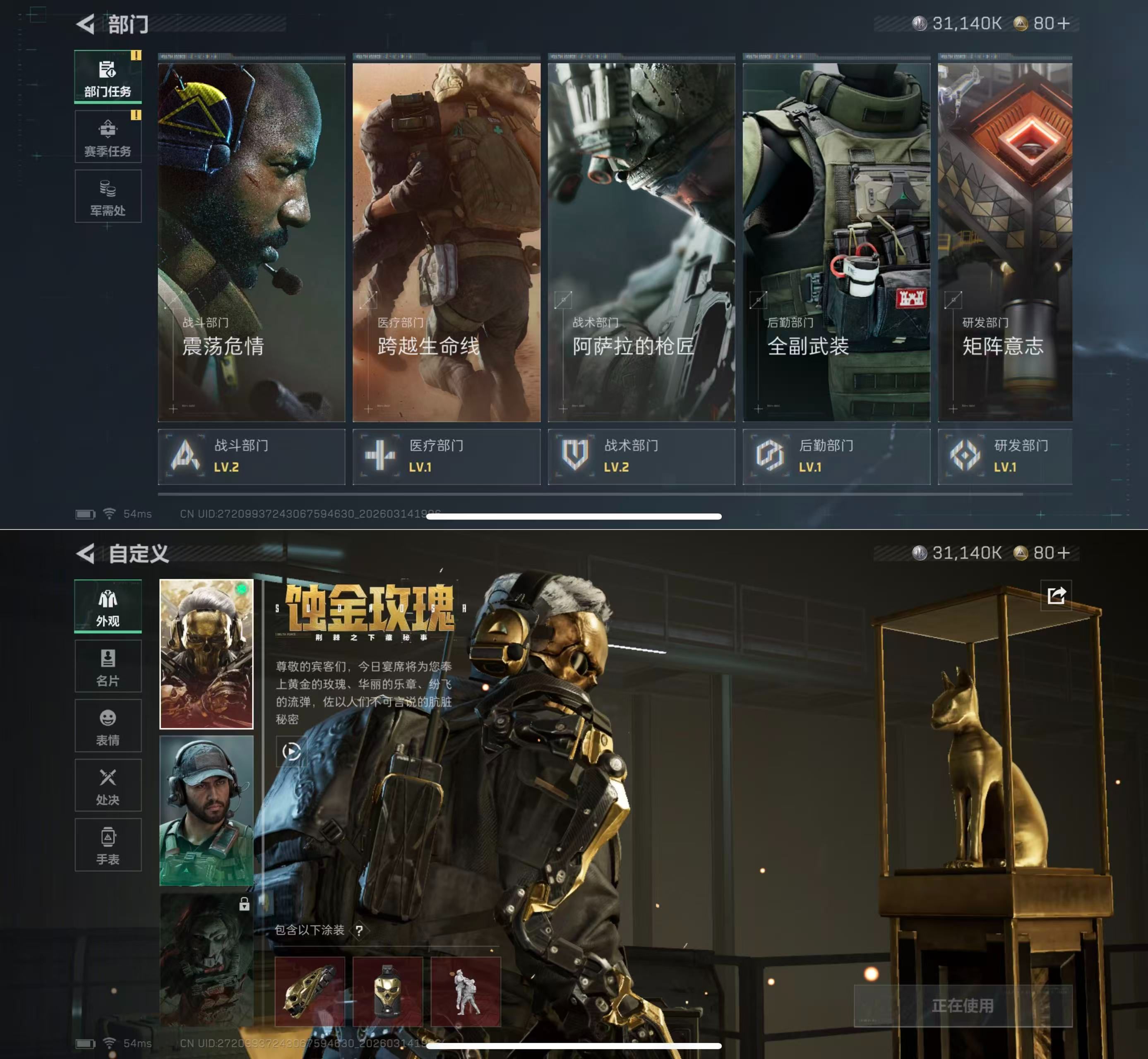The image size is (1148, 1059).
Task: Click the question mark beside 包含以下涂装
Action: click(x=359, y=931)
